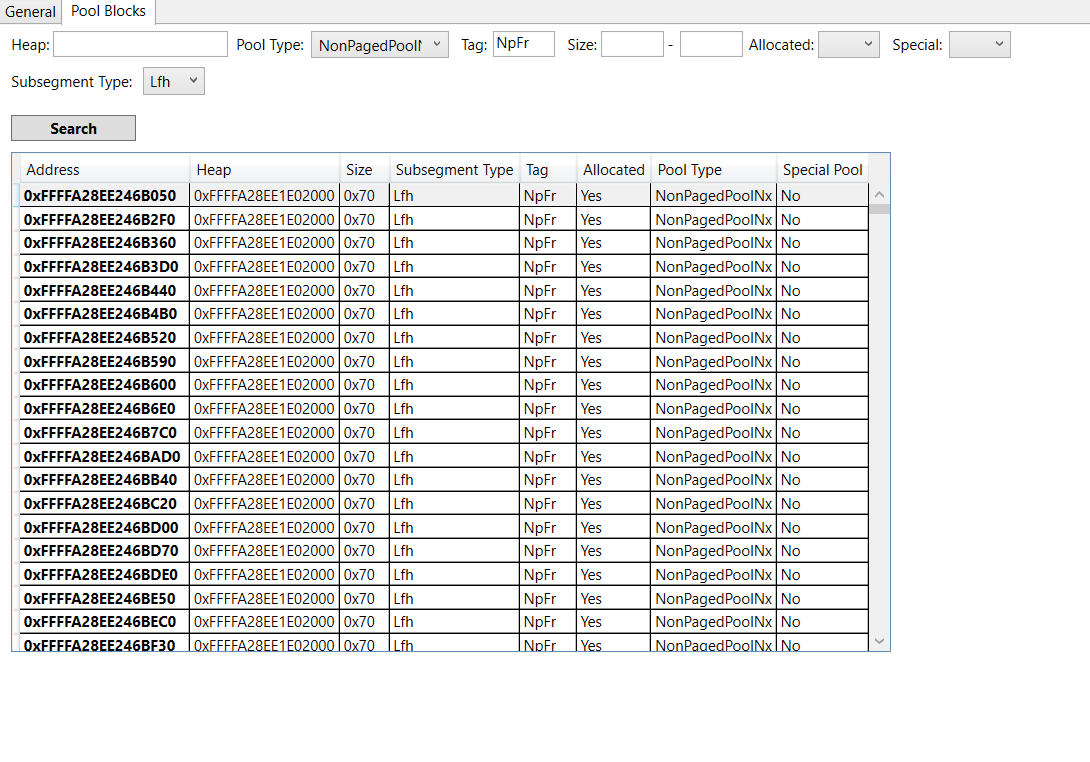Select the Pool Blocks tab
Screen dimensions: 1090x762
(x=108, y=11)
